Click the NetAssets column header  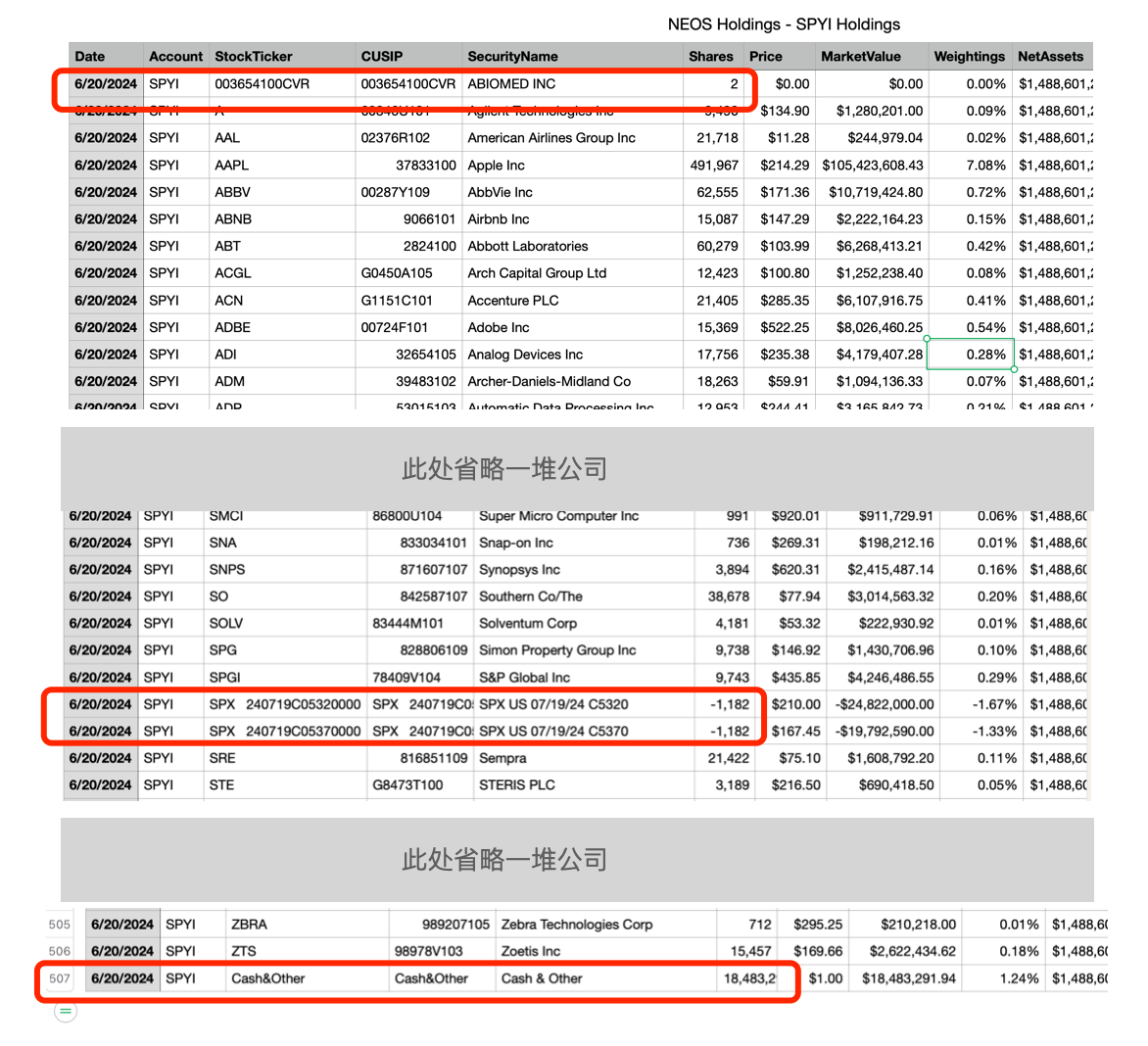click(x=1053, y=57)
